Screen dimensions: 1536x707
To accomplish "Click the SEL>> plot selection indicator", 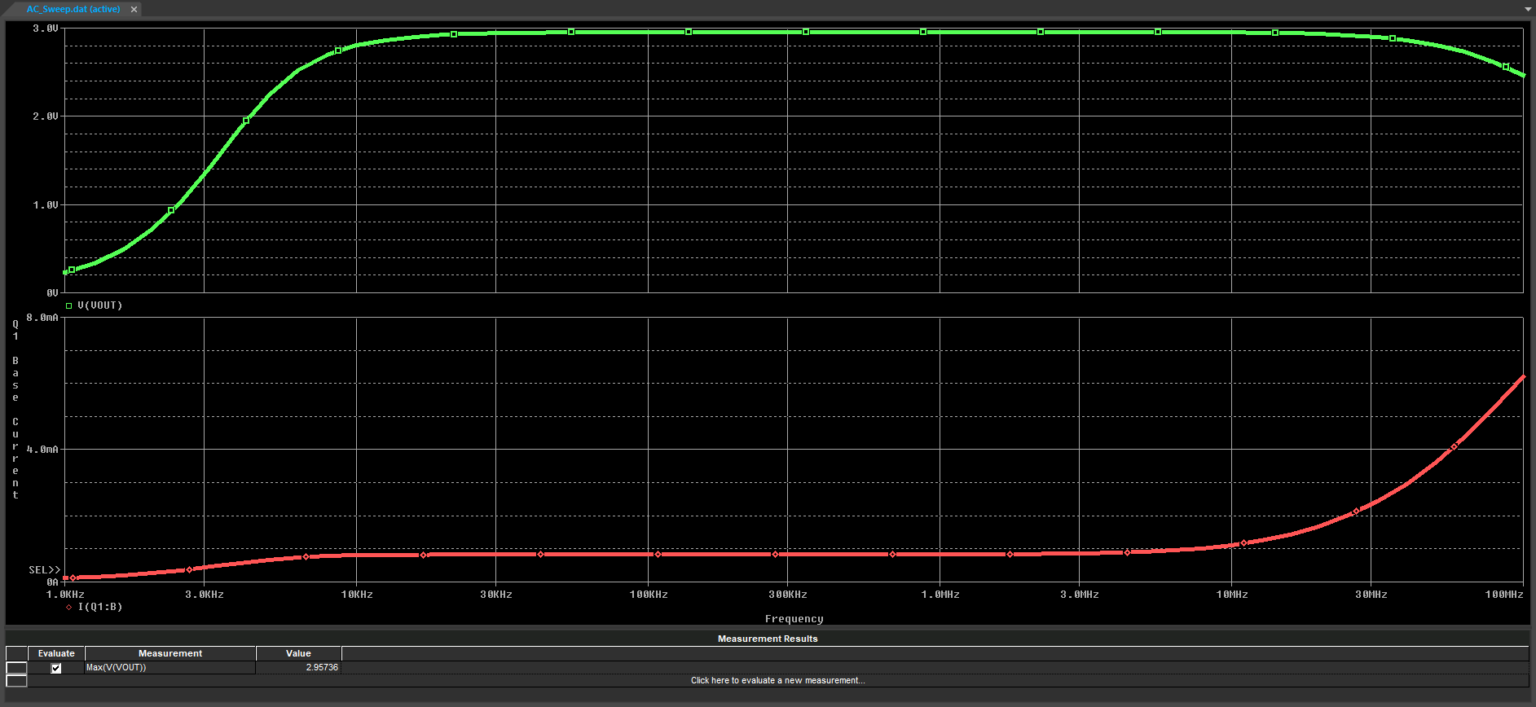I will point(45,570).
